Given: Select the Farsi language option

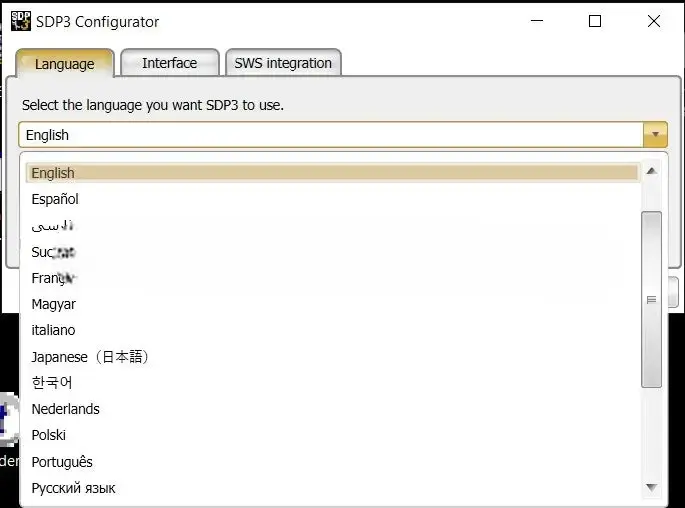Looking at the screenshot, I should 332,225.
